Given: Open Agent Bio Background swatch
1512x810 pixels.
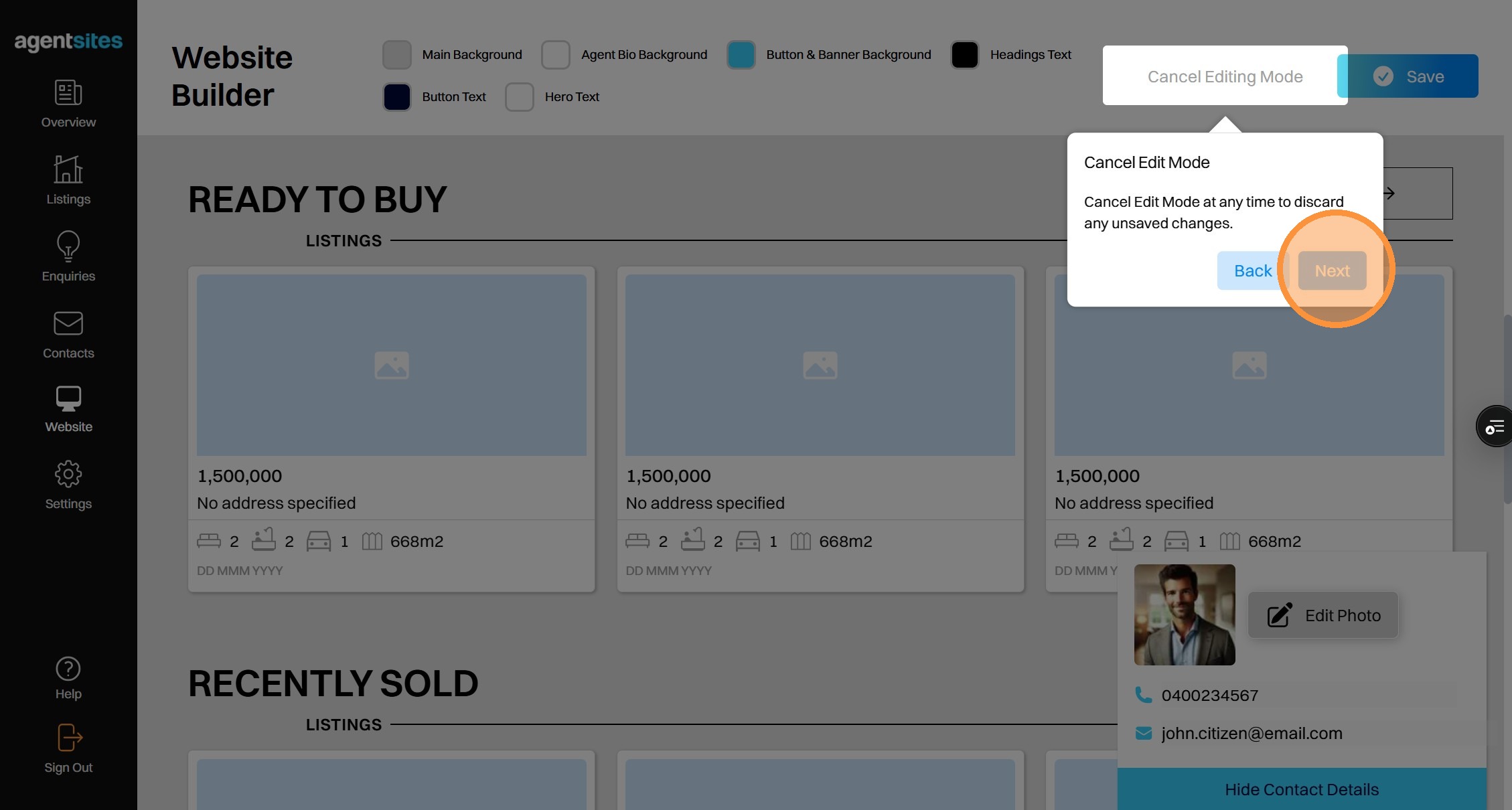Looking at the screenshot, I should point(556,55).
